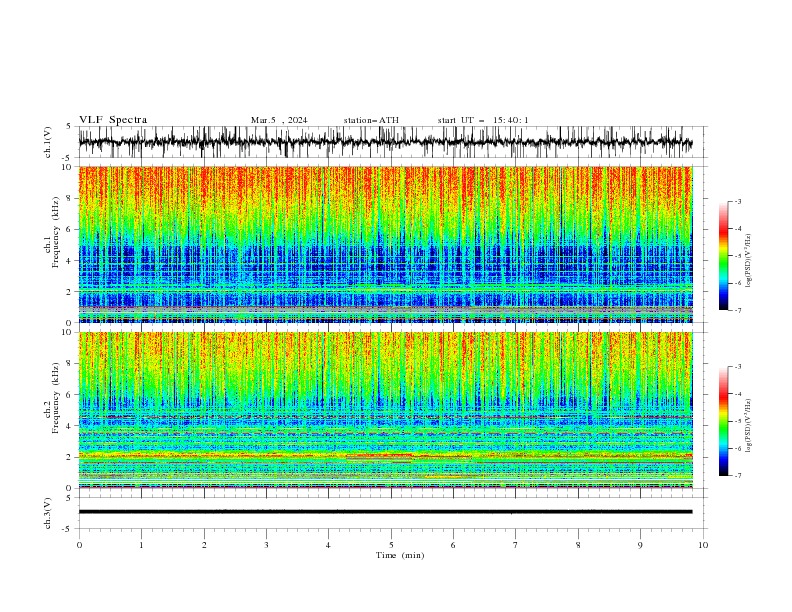Click the ch.1 voltage waveform trace
Image resolution: width=792 pixels, height=612 pixels.
pos(385,142)
